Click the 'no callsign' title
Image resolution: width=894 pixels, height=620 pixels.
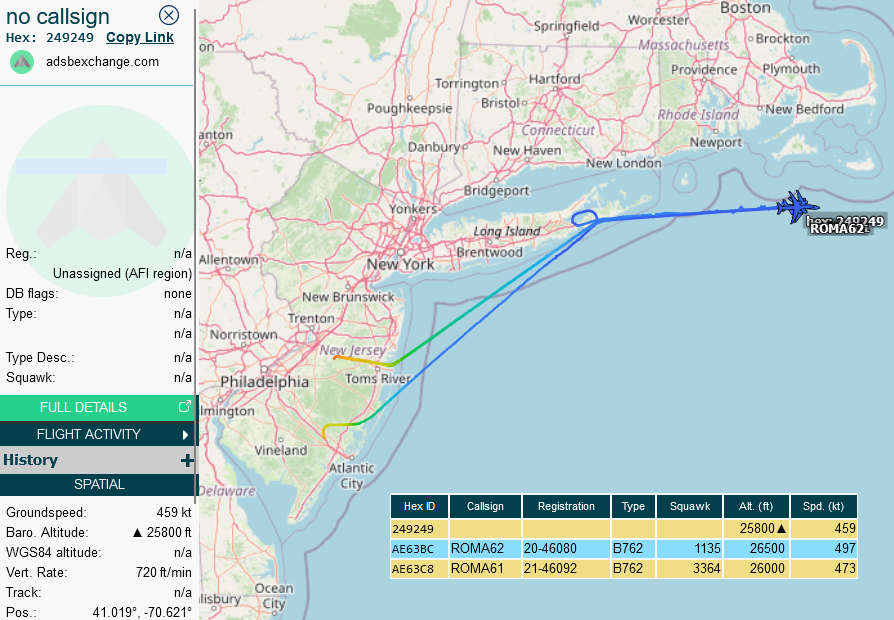click(x=58, y=17)
